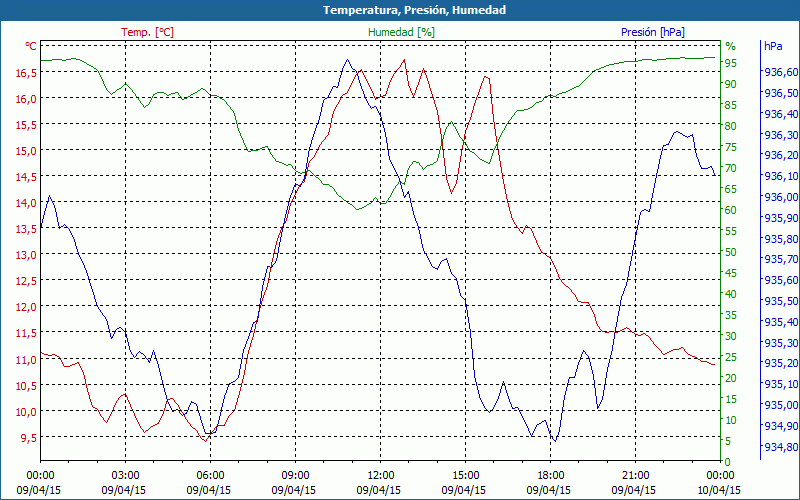Click the 935,80 pressure axis value
The width and height of the screenshot is (800, 500).
[781, 239]
